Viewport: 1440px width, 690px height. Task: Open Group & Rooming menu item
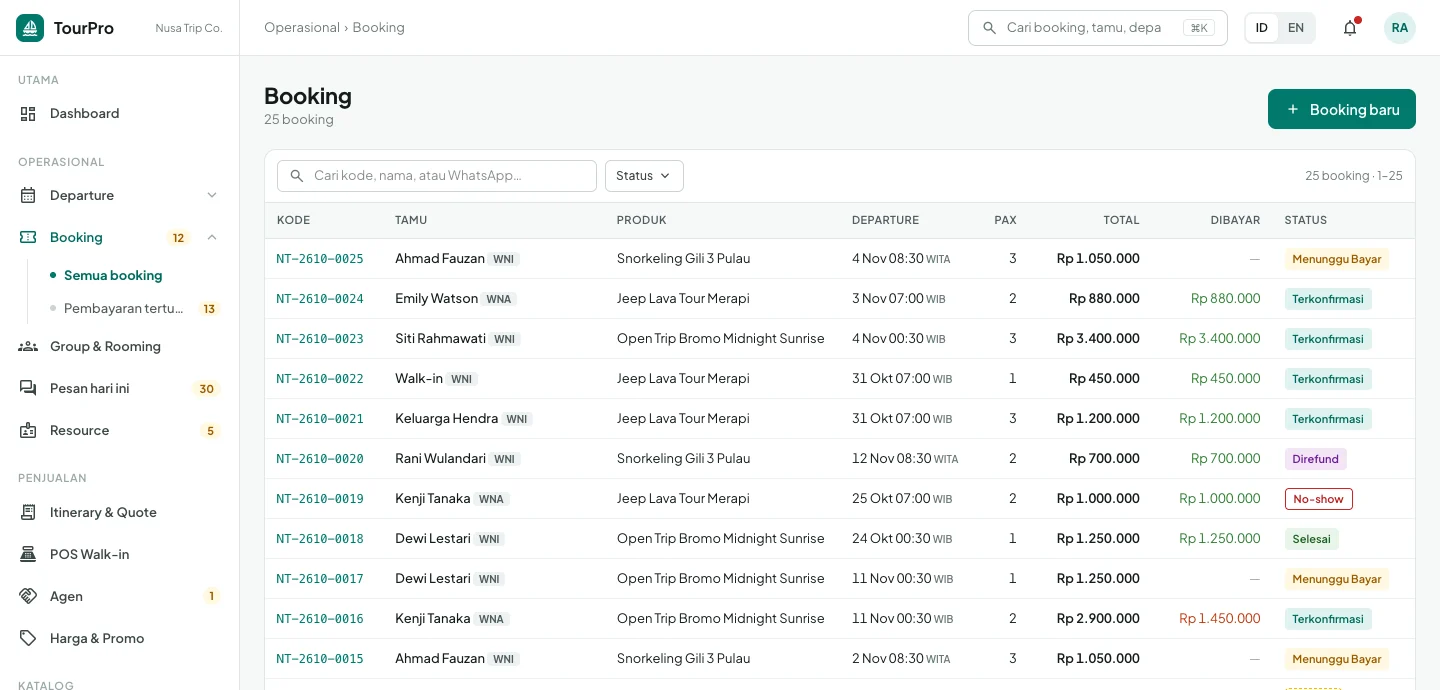tap(120, 347)
